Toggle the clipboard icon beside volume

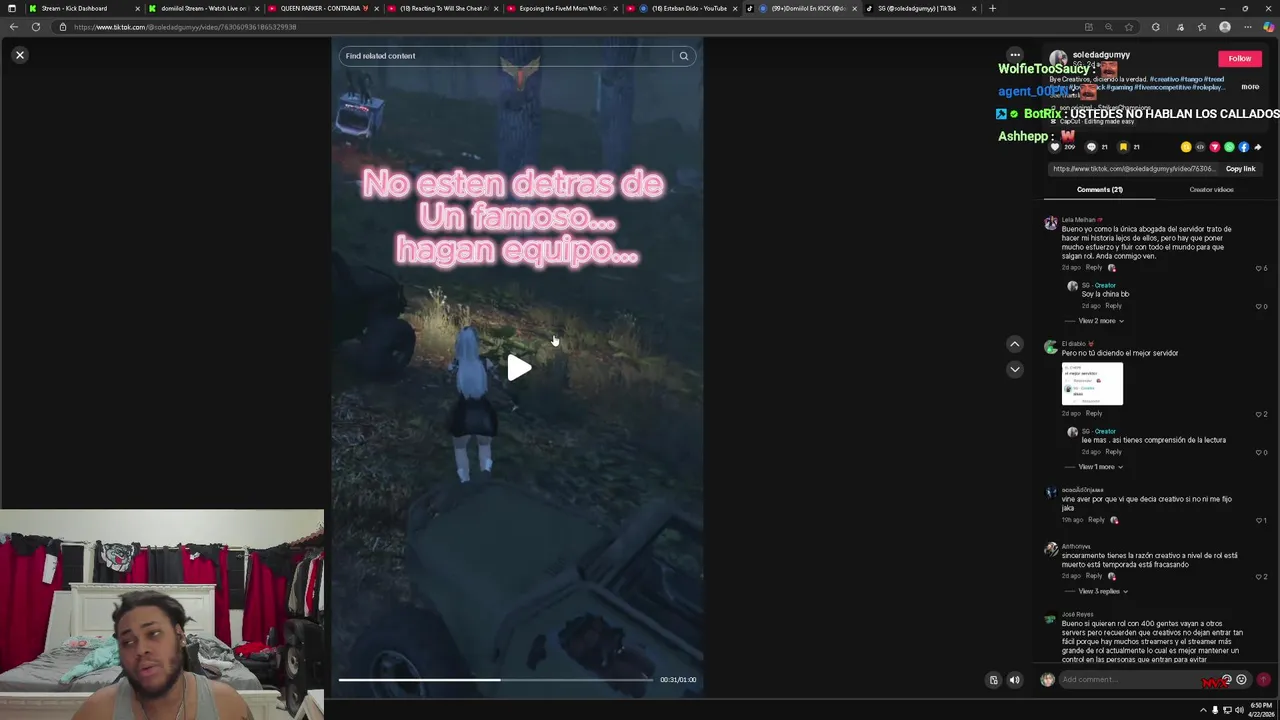pyautogui.click(x=993, y=680)
